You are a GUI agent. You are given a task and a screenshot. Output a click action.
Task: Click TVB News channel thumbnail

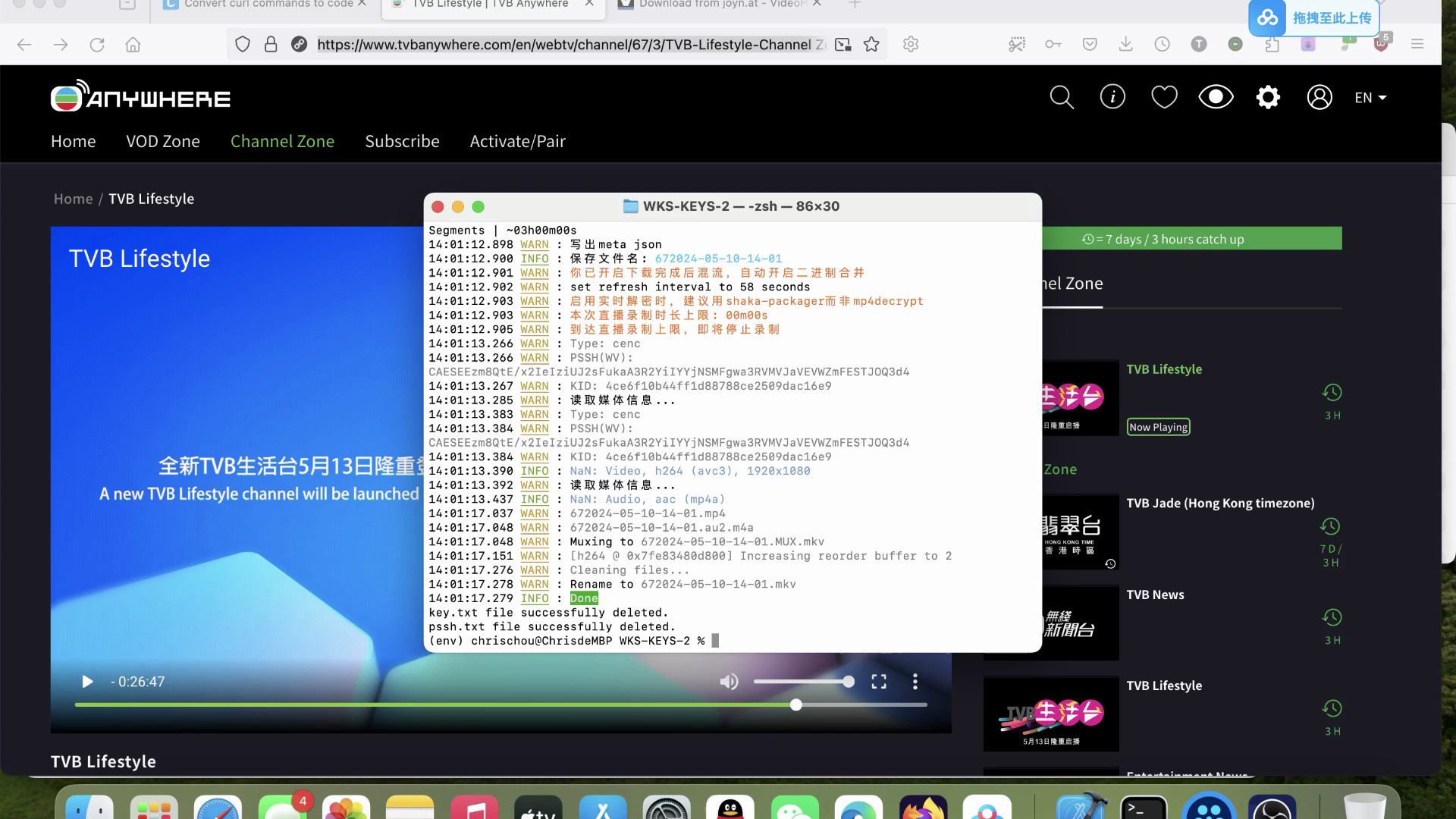pos(1080,623)
